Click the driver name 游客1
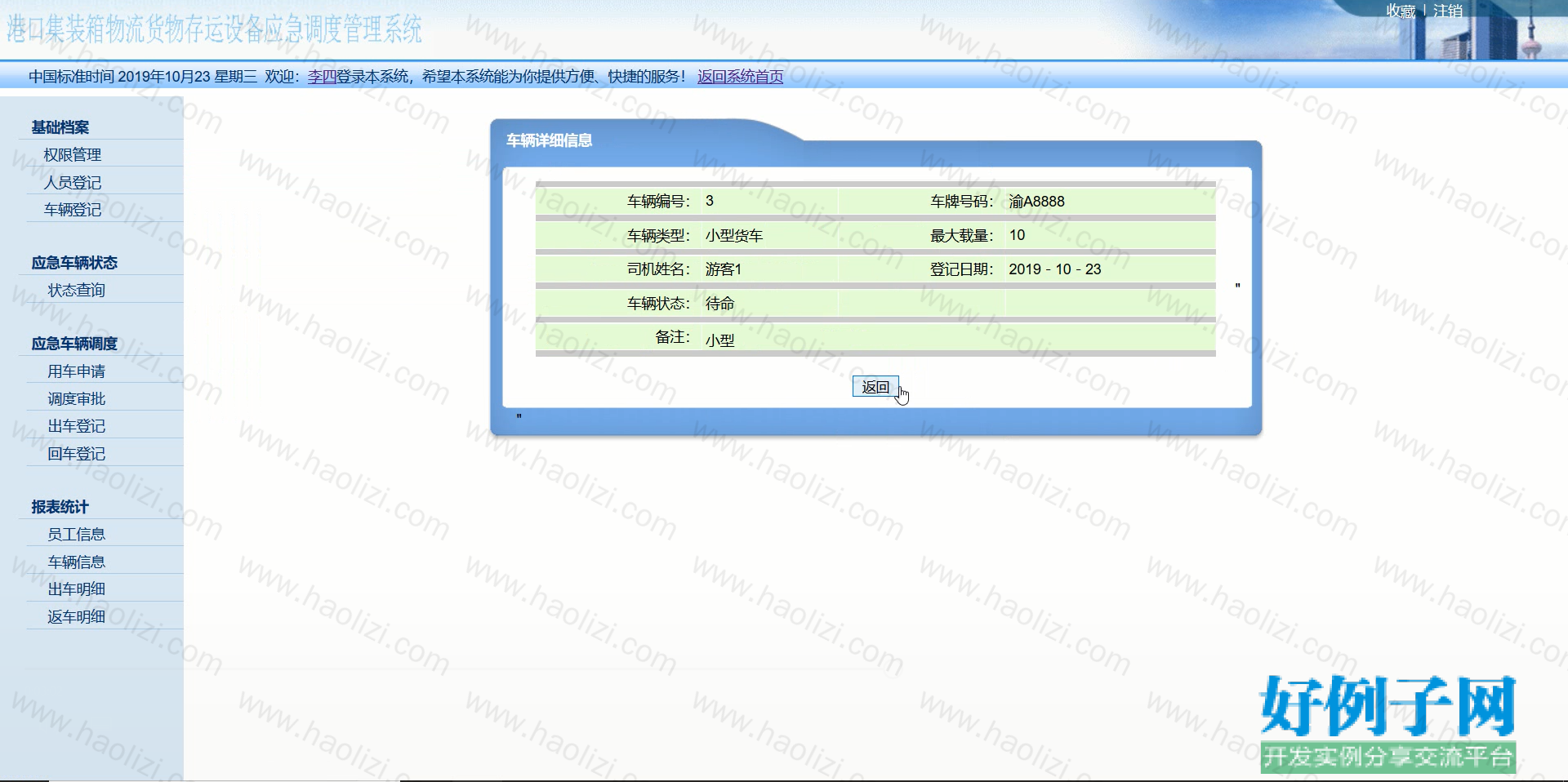Image resolution: width=1568 pixels, height=782 pixels. 724,269
